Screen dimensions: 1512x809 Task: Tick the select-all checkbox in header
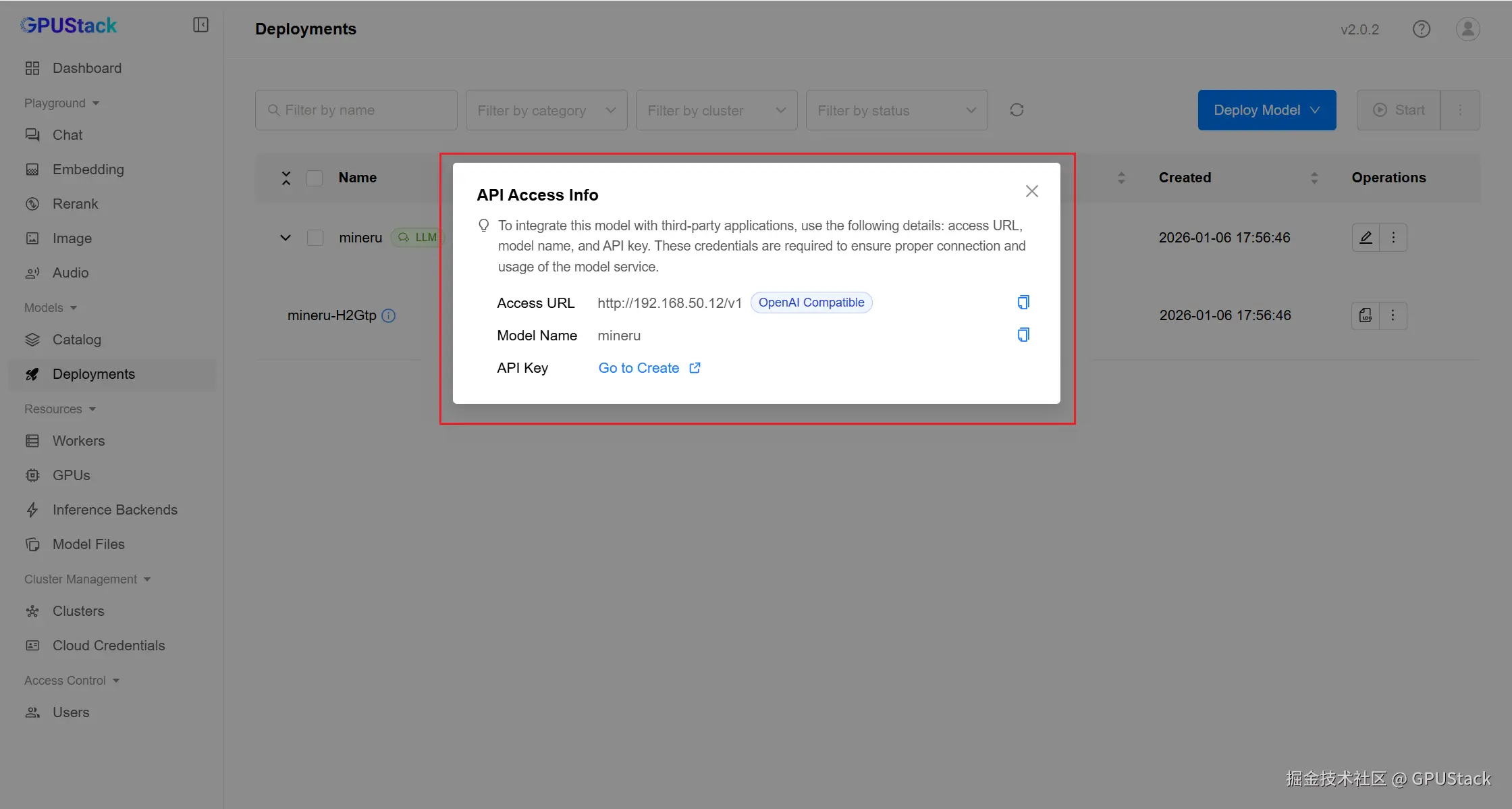(315, 178)
